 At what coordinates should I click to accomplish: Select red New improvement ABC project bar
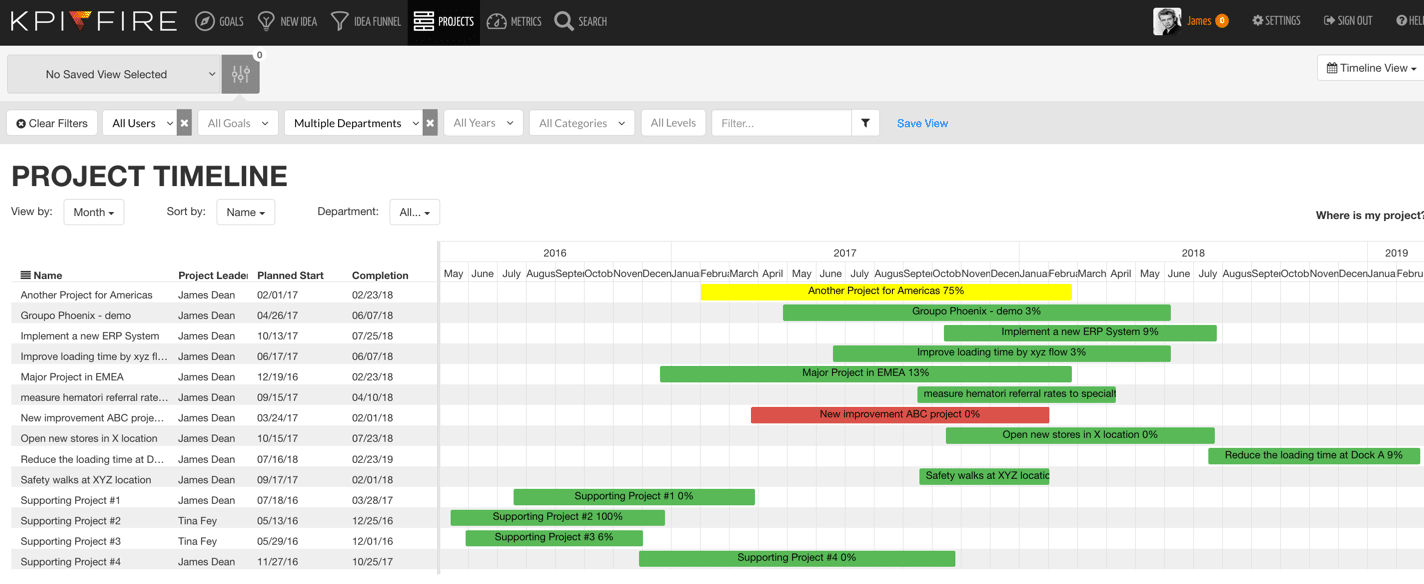point(900,414)
